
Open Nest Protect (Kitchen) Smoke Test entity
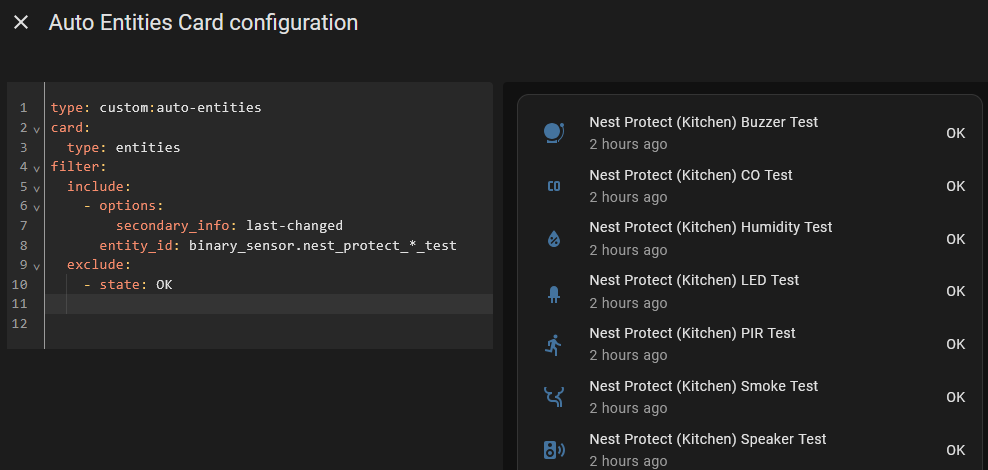(x=703, y=386)
